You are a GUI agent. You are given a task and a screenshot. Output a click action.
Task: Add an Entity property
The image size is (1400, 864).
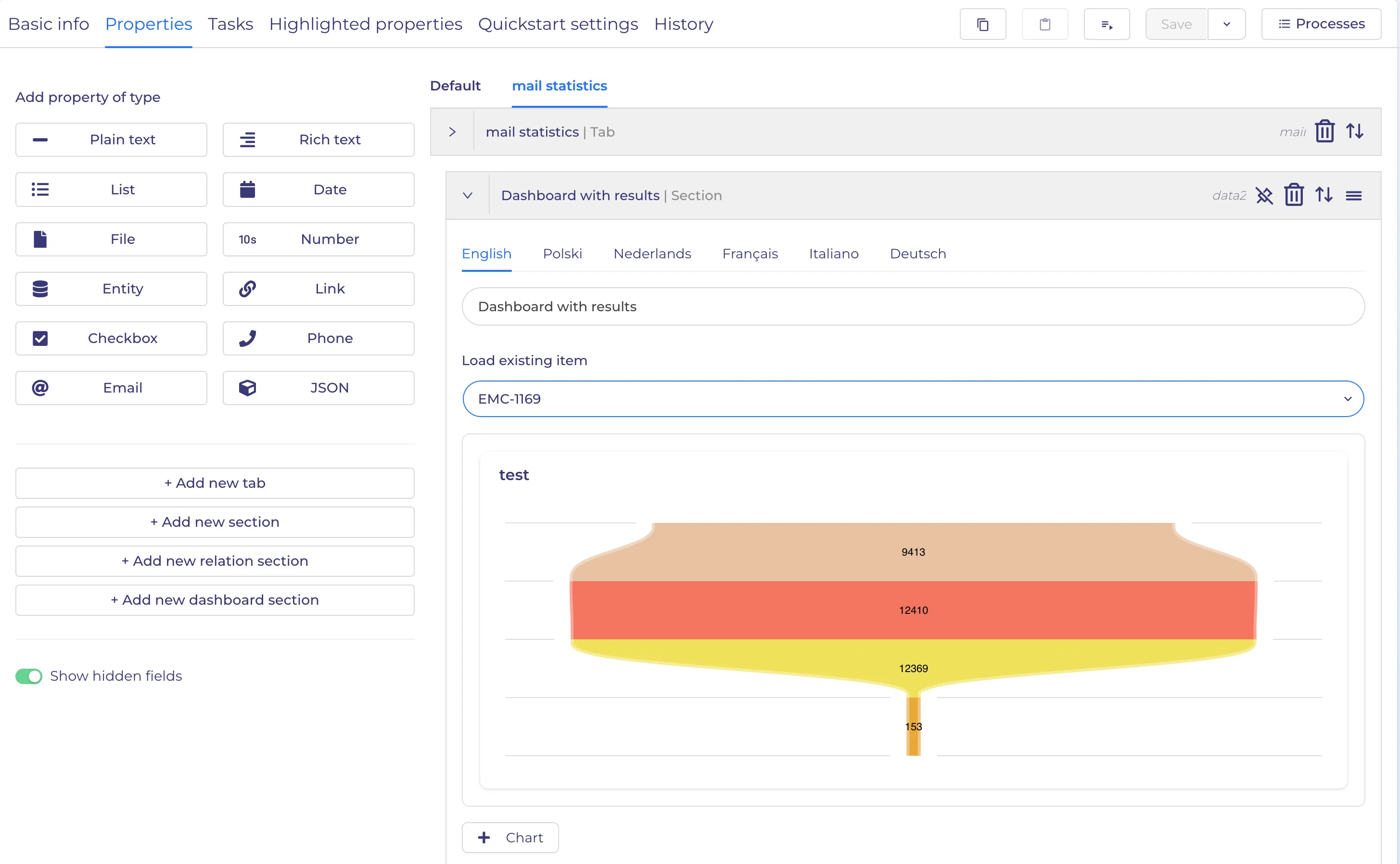112,289
